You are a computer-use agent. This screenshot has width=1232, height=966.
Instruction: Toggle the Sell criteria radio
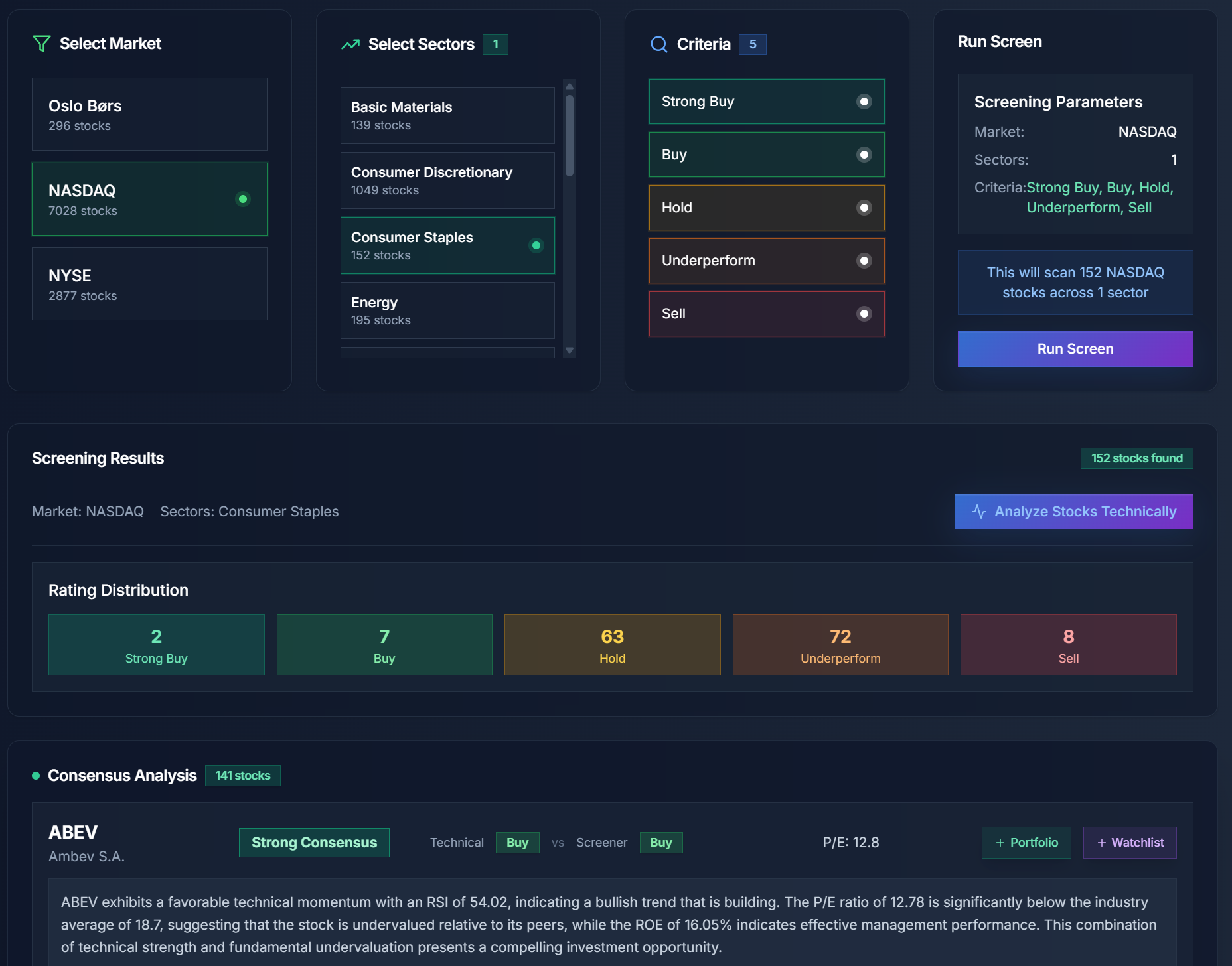point(864,313)
